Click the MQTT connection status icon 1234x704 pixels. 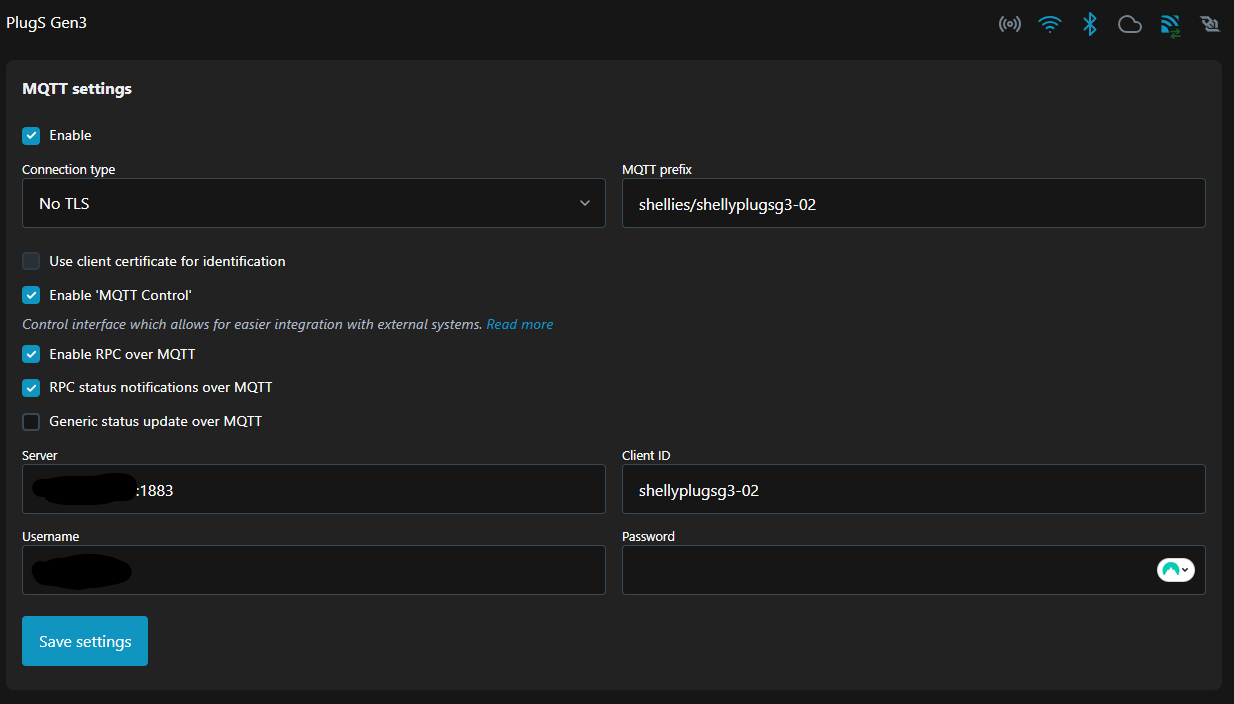pyautogui.click(x=1170, y=25)
